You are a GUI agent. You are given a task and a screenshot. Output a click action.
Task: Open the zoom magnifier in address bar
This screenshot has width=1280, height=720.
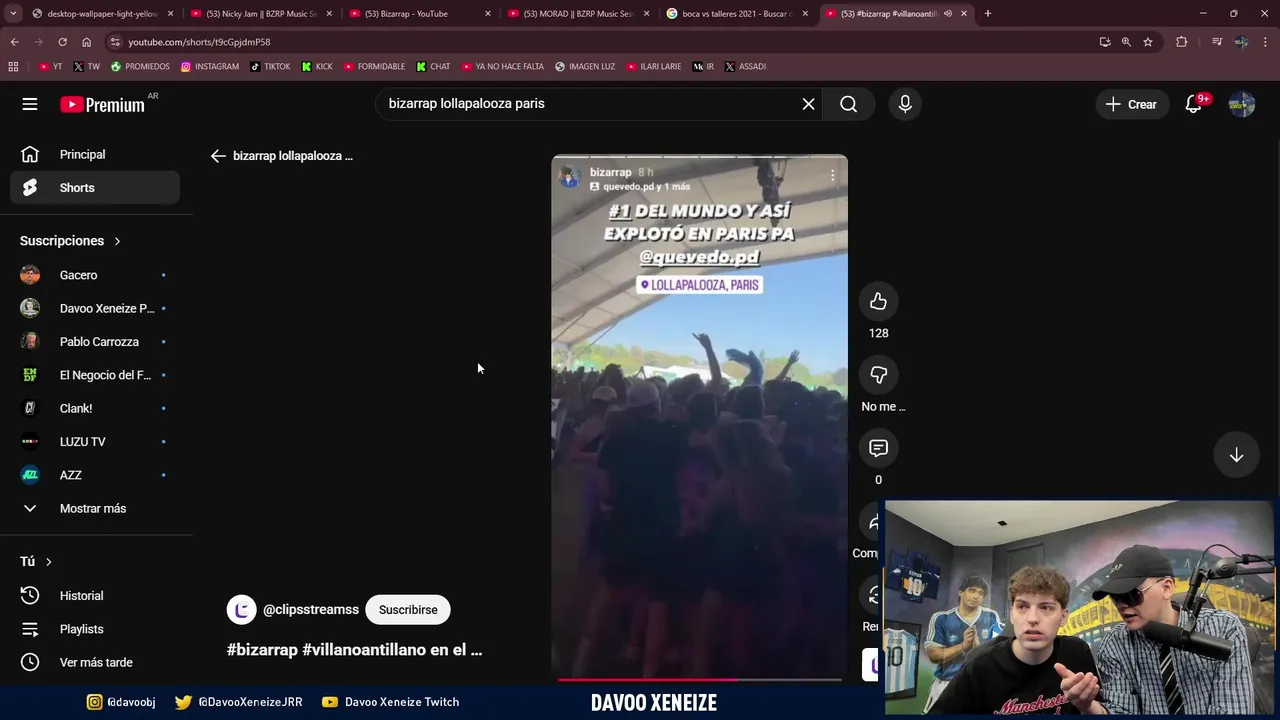click(x=1126, y=42)
